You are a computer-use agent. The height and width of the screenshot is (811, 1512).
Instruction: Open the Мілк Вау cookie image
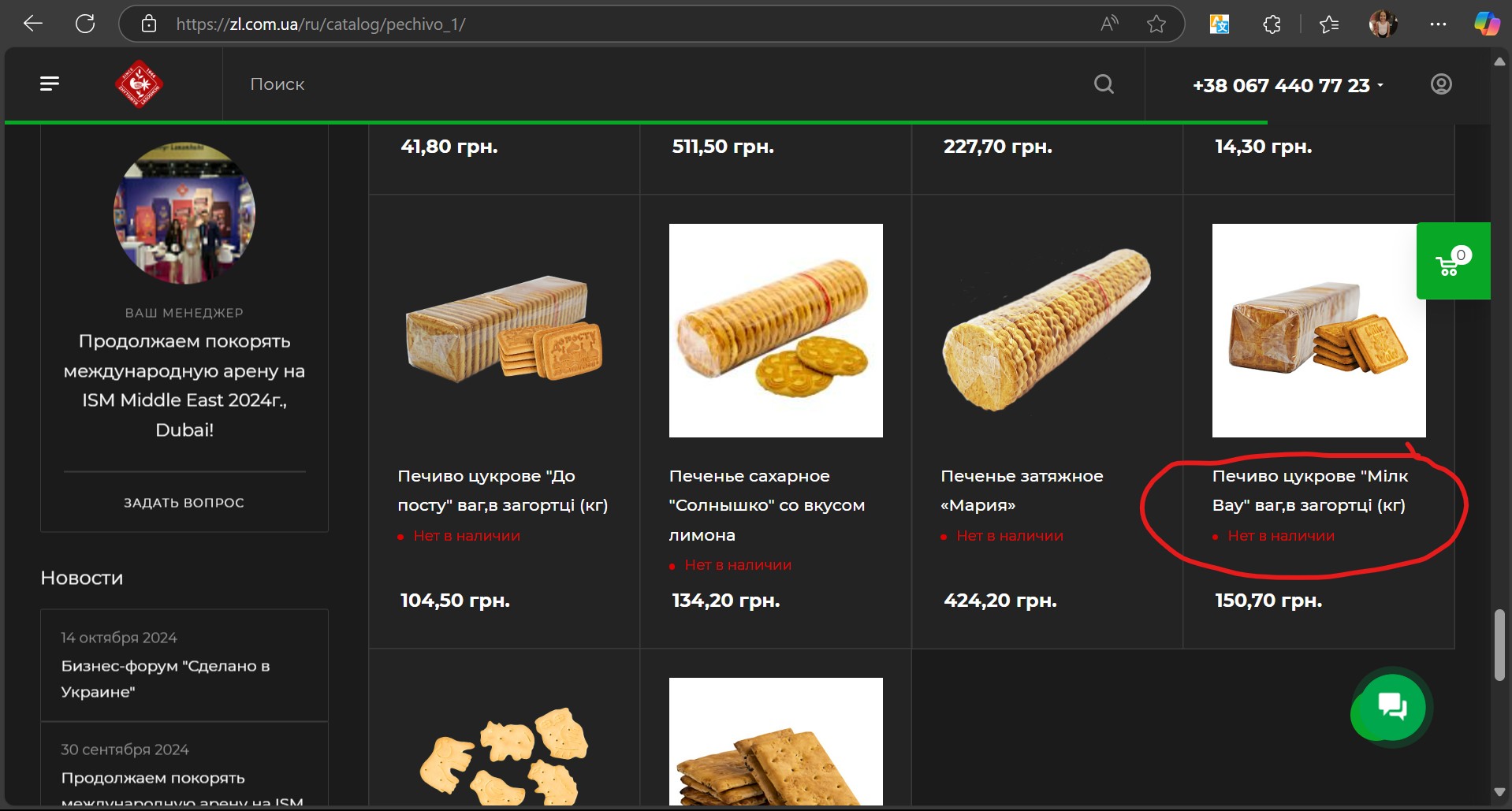click(1318, 330)
